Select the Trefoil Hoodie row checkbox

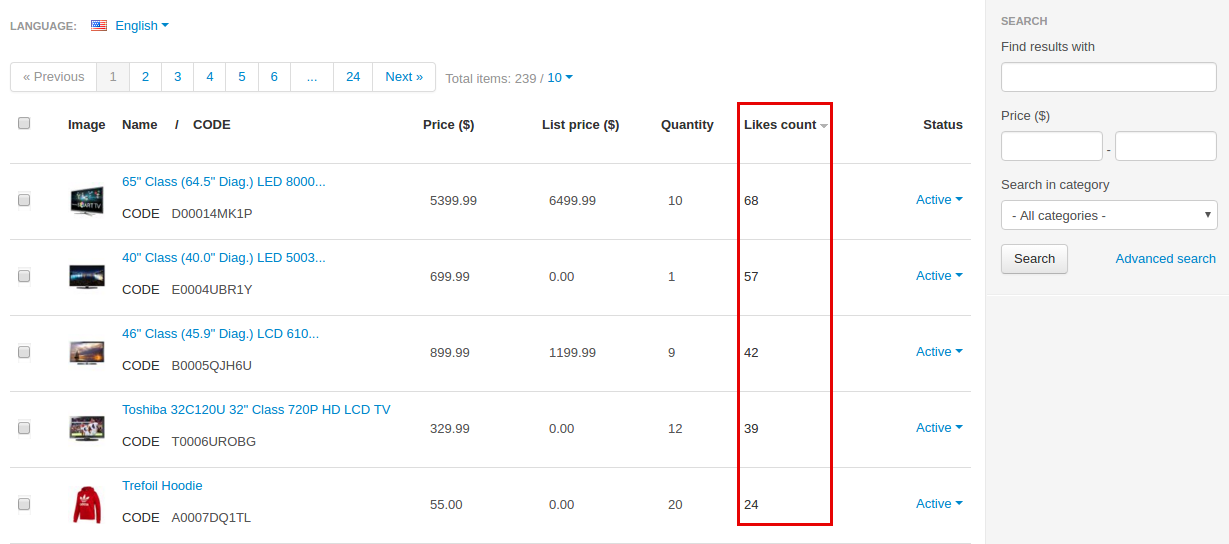coord(24,504)
